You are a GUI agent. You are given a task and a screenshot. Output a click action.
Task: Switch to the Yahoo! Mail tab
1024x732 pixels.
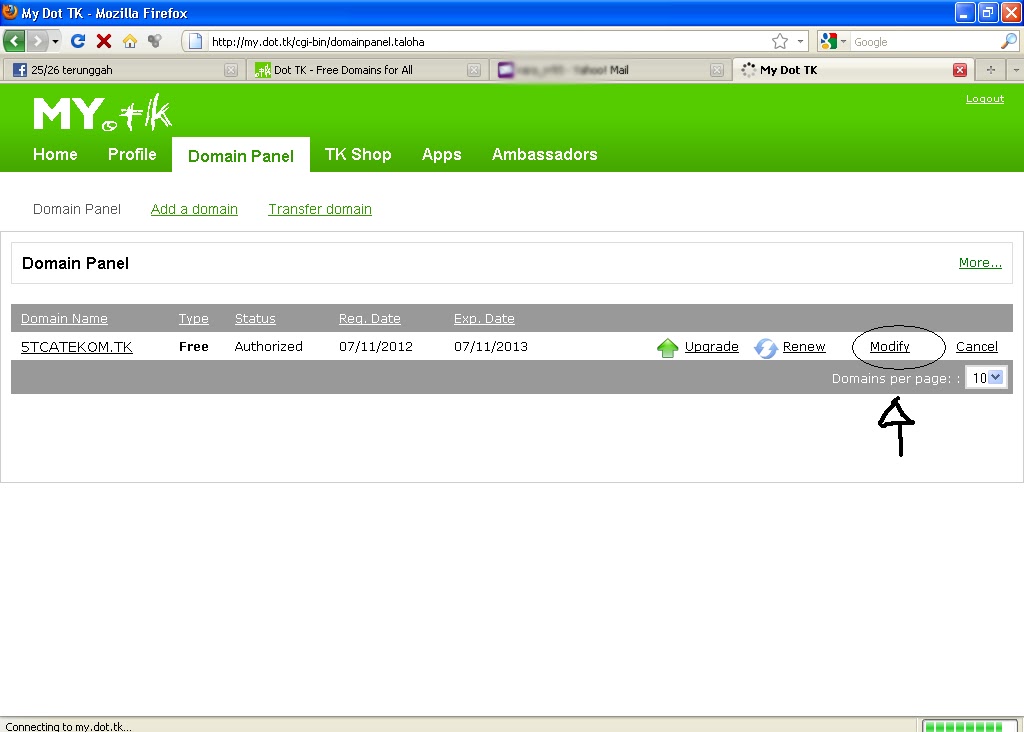point(611,70)
